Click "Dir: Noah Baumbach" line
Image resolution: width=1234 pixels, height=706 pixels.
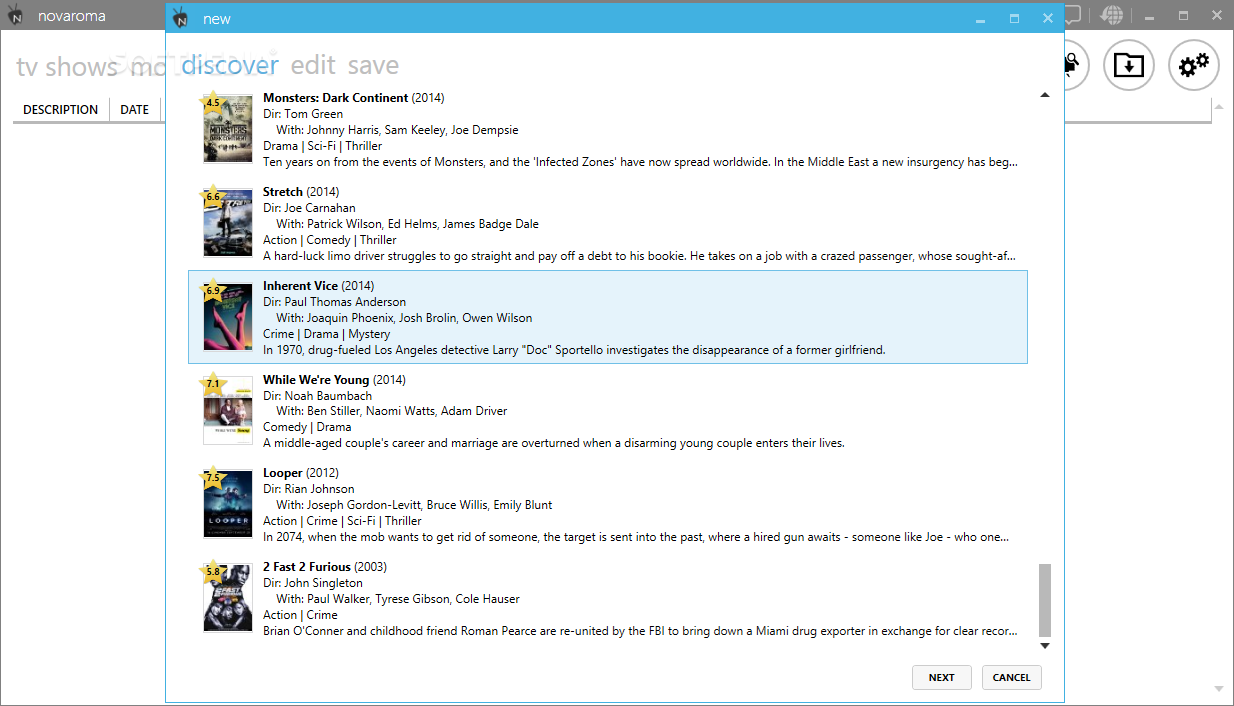coord(317,396)
